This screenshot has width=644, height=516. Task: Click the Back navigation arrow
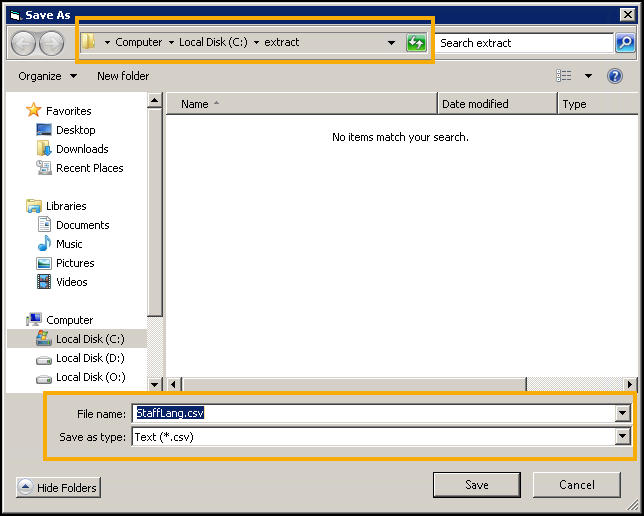point(24,43)
